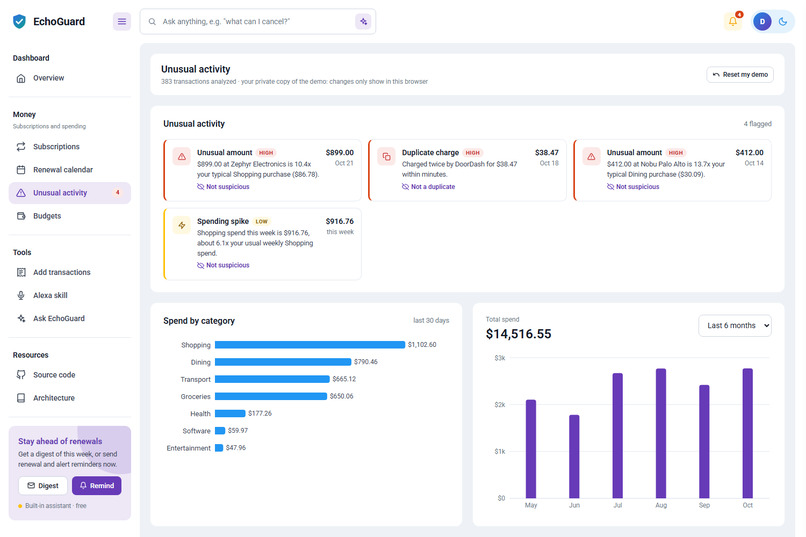Screen dimensions: 806x537
Task: Click the DoorDash duplicate charge copy icon
Action: coord(386,157)
